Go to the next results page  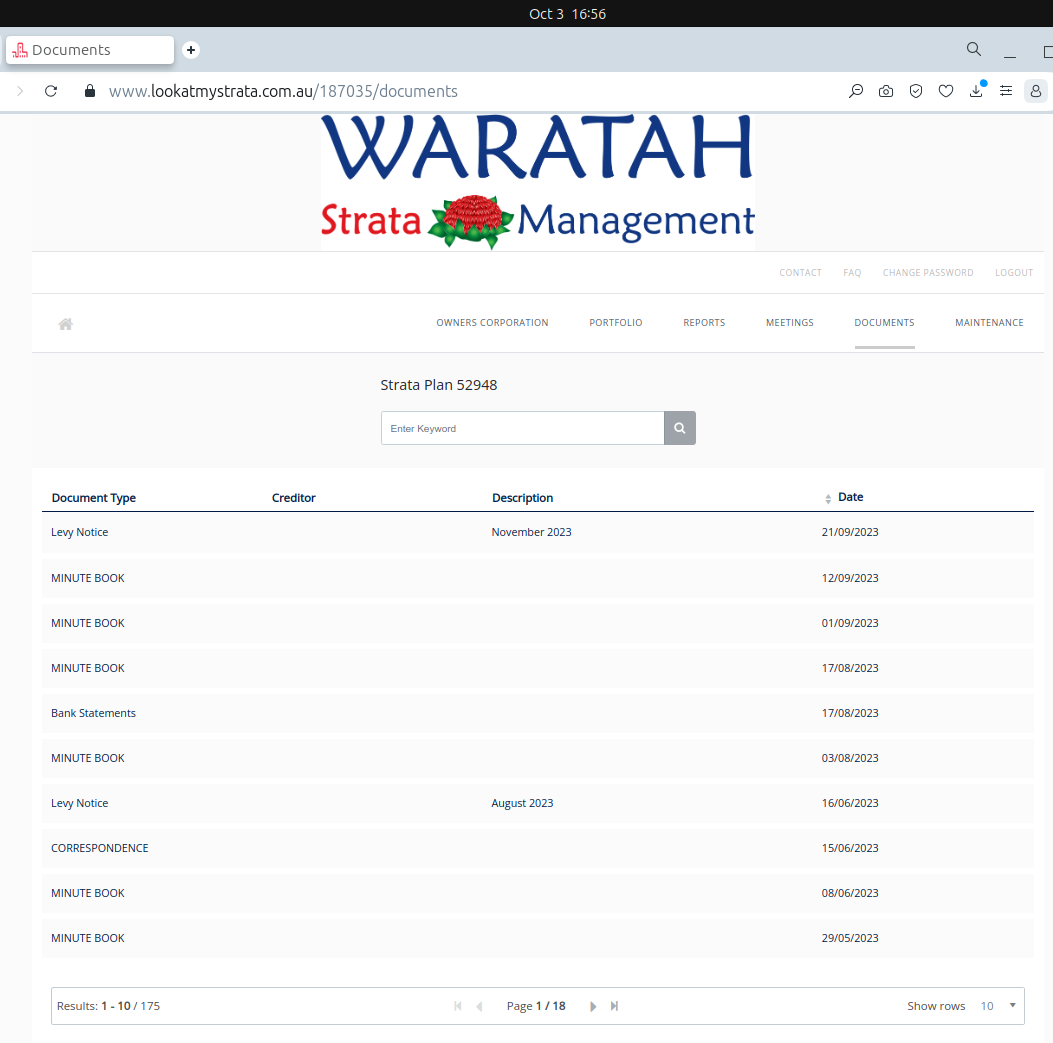(593, 1006)
